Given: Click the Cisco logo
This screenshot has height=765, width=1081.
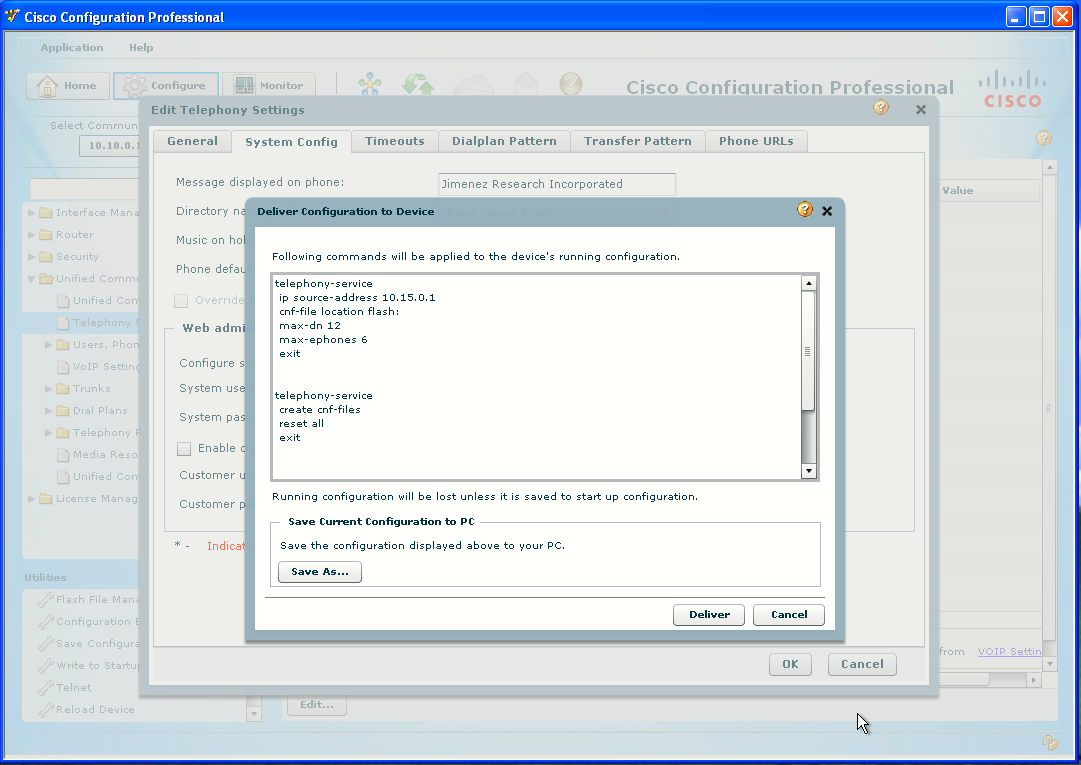Looking at the screenshot, I should point(1012,90).
